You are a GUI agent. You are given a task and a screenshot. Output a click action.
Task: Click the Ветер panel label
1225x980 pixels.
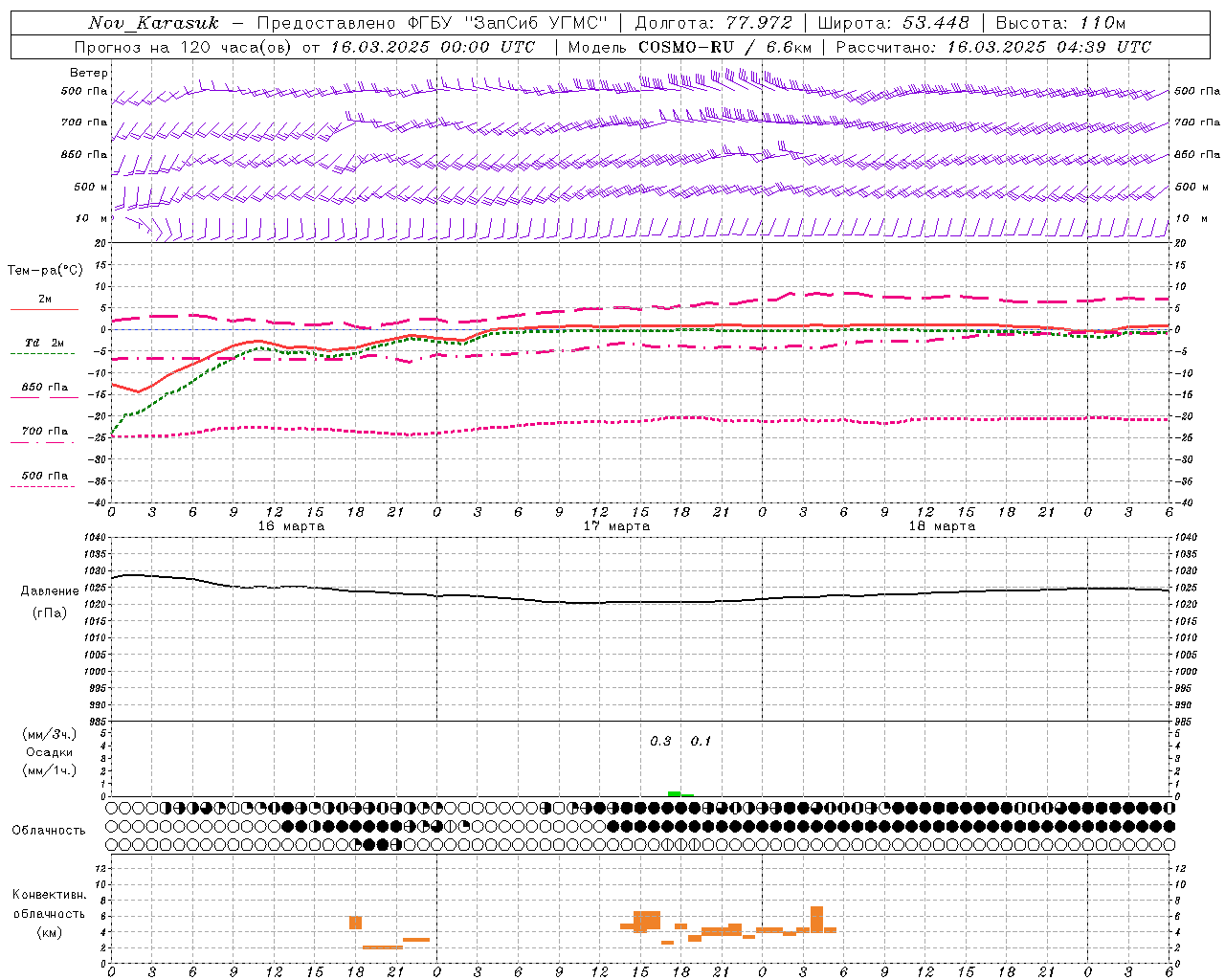[x=89, y=73]
